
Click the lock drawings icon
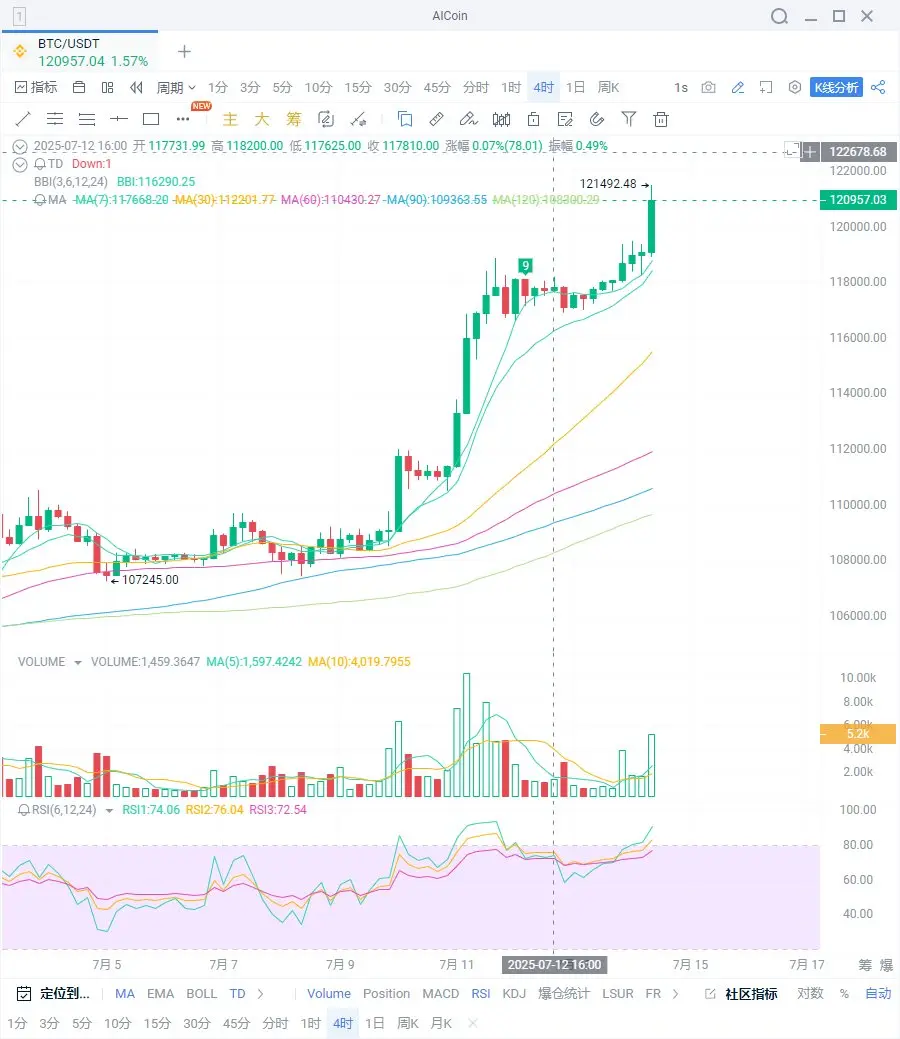click(533, 119)
